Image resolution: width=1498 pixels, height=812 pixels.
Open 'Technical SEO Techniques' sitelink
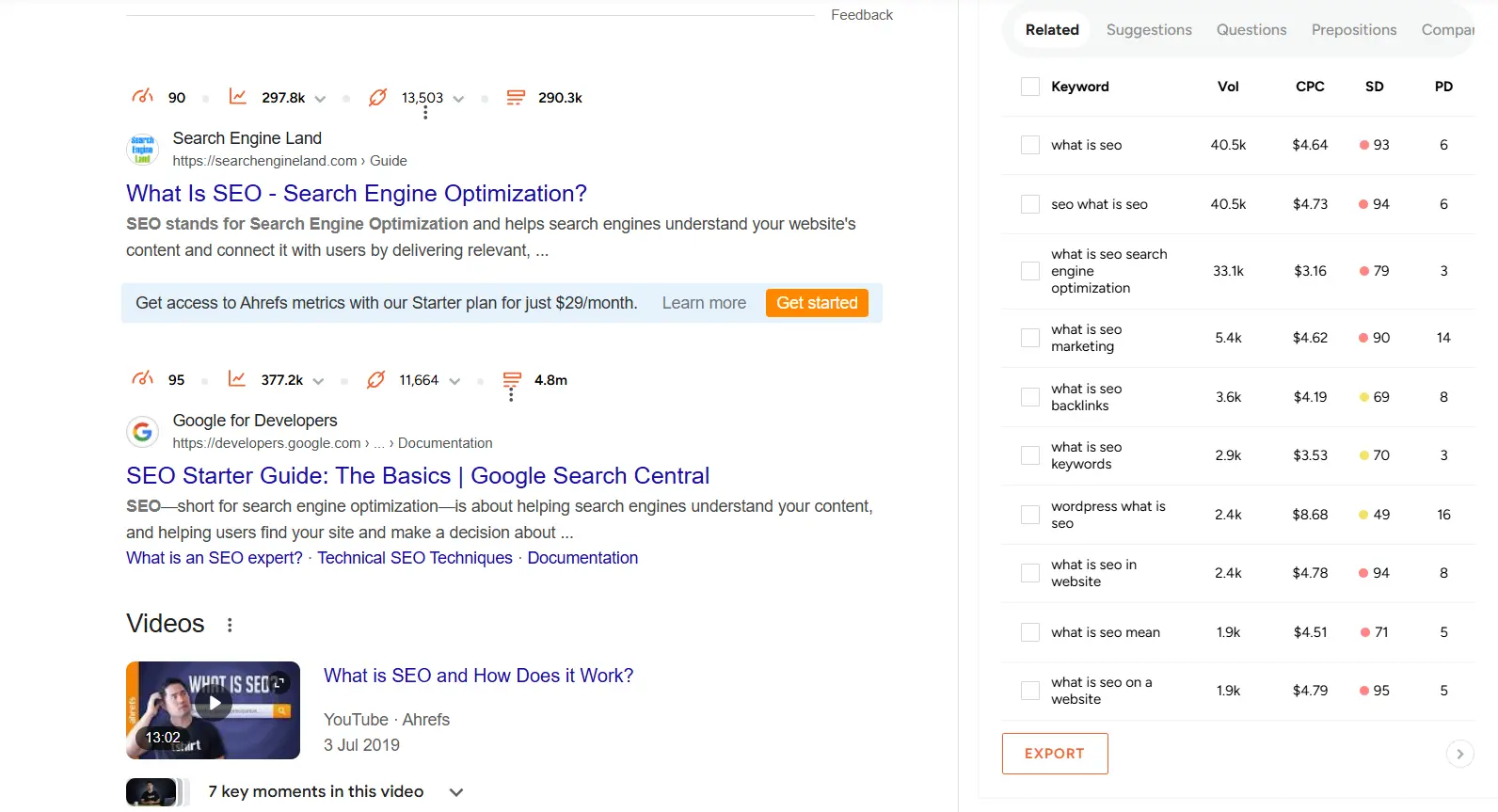[415, 558]
